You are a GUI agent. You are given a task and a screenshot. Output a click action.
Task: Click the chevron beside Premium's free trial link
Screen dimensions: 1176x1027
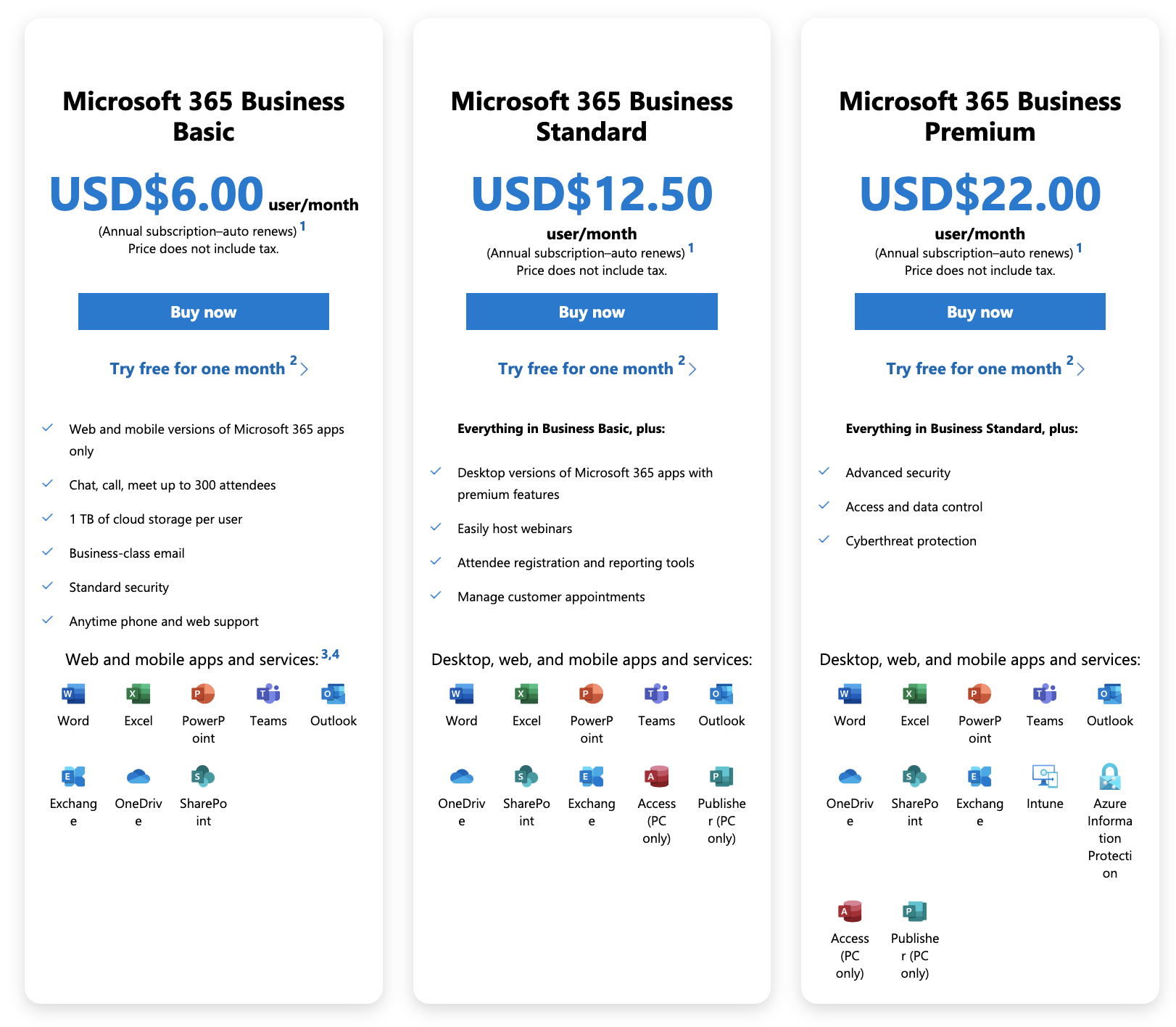1081,369
